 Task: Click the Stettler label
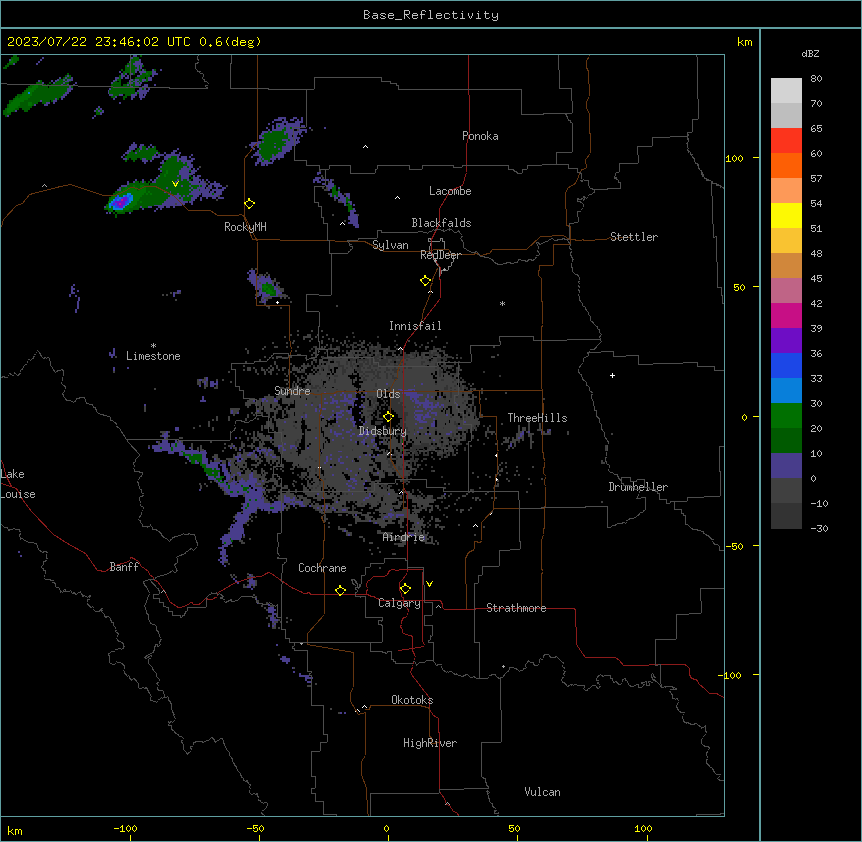634,237
